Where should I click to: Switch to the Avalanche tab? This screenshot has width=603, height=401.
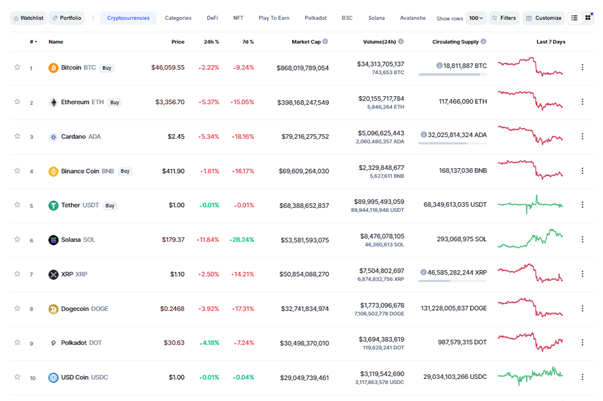pyautogui.click(x=413, y=18)
